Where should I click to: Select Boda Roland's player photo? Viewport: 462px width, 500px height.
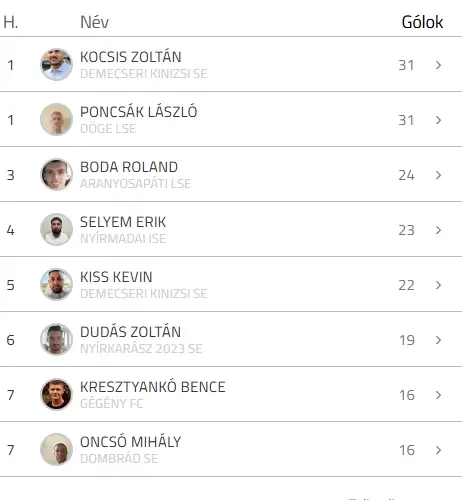click(56, 174)
